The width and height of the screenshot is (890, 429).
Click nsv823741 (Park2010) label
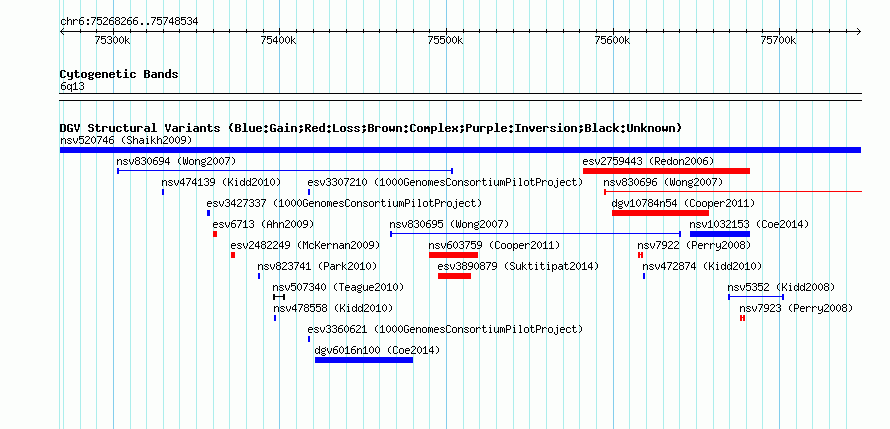(317, 266)
